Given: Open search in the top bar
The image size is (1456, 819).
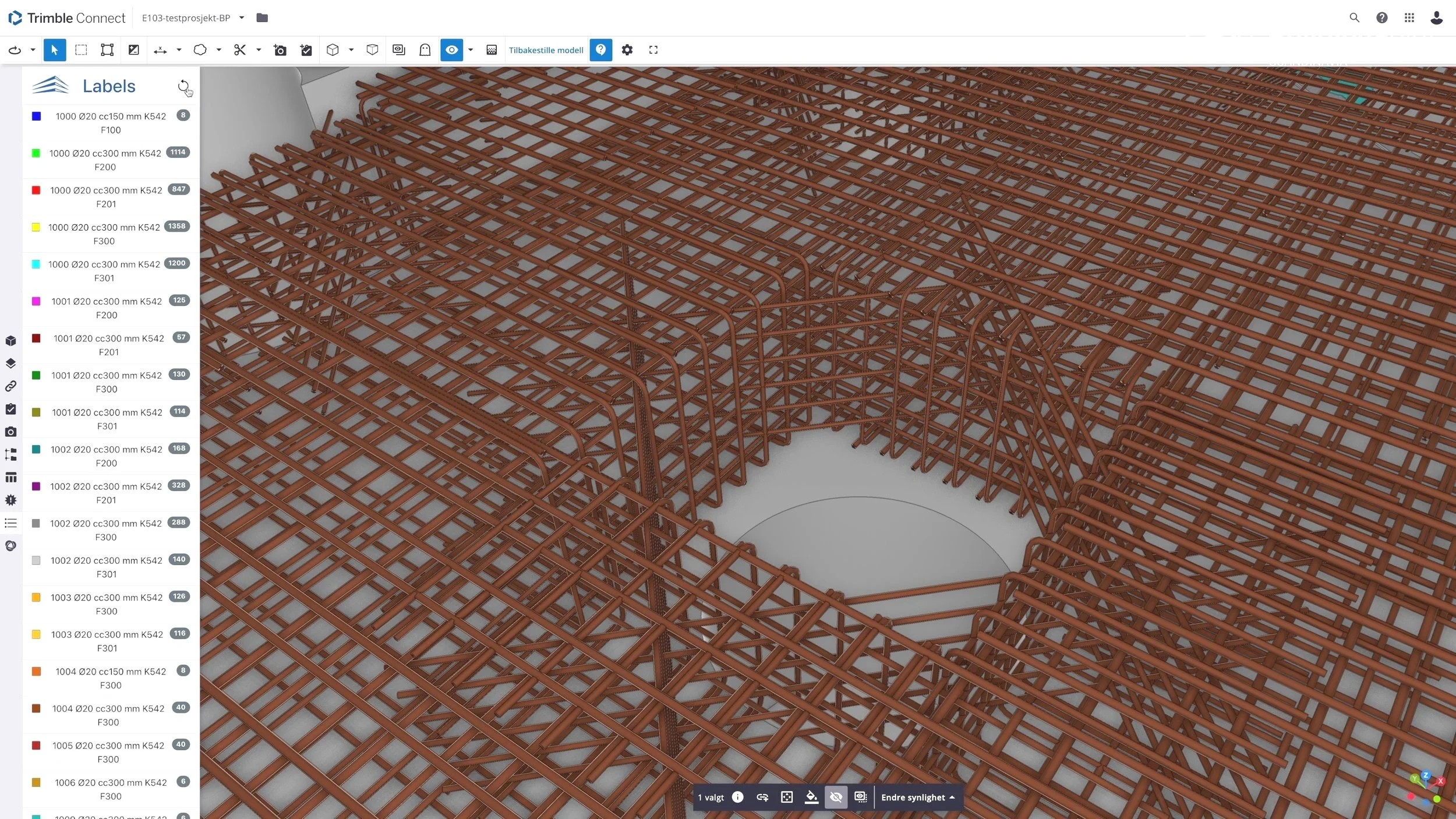Looking at the screenshot, I should point(1355,18).
